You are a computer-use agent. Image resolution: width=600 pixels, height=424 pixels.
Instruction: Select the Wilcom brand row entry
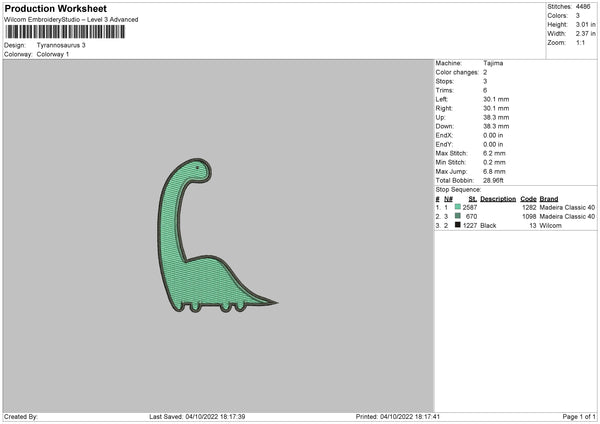550,226
